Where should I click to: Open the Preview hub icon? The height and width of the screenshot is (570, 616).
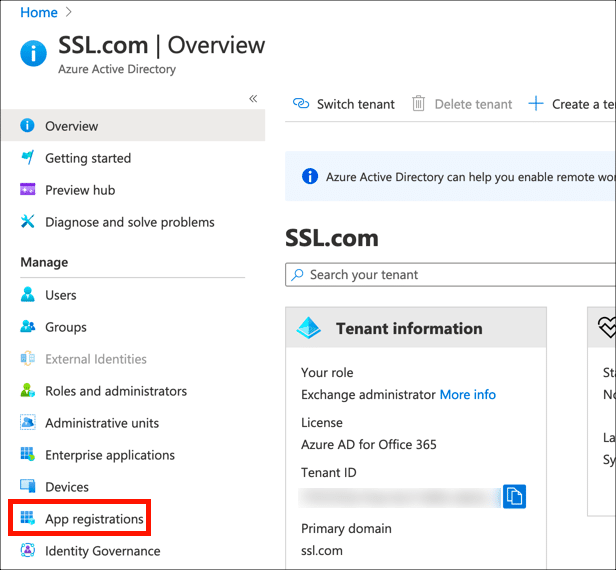(28, 190)
